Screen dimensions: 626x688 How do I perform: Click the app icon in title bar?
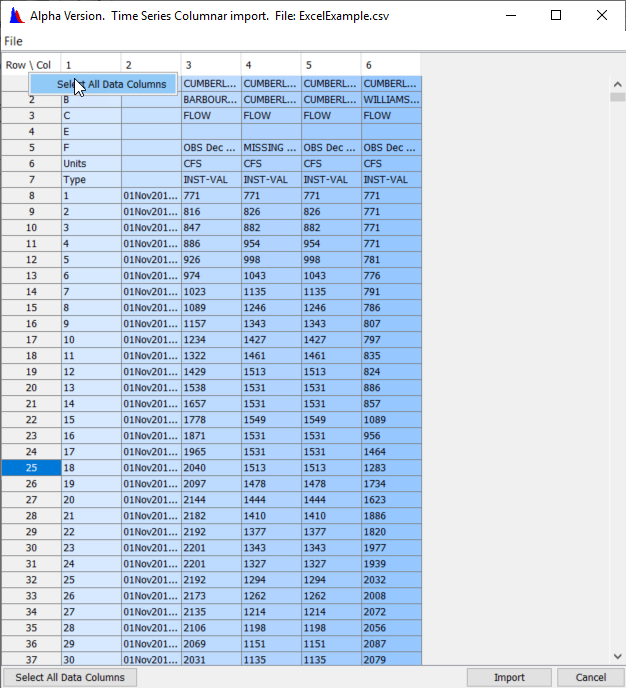pos(15,16)
